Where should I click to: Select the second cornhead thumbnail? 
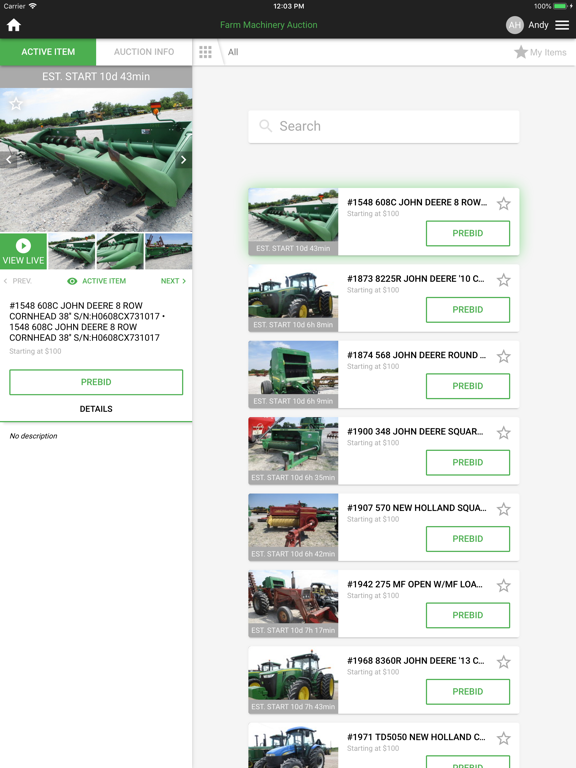120,251
